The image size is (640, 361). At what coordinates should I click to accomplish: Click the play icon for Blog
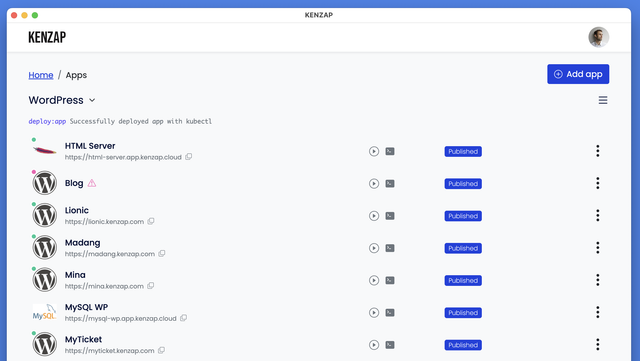[x=374, y=184]
